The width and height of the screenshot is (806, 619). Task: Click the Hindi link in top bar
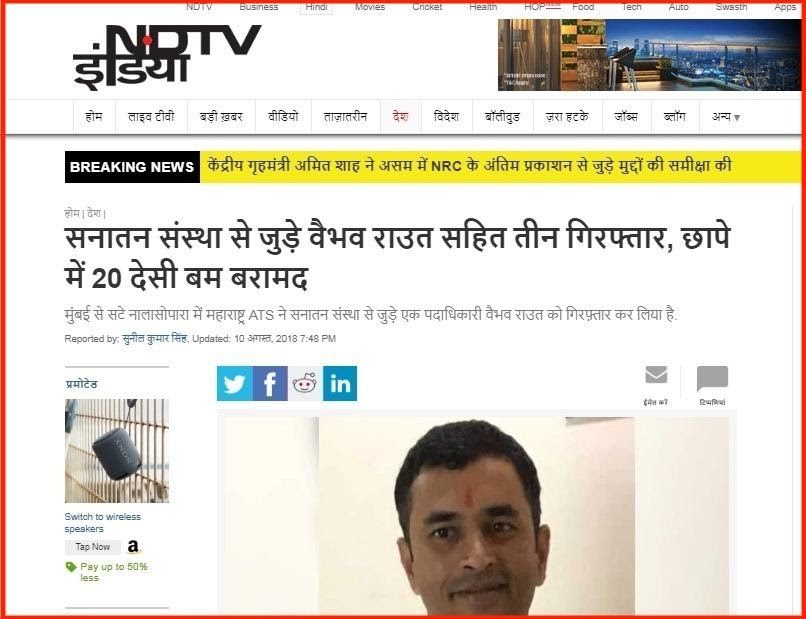pos(316,7)
